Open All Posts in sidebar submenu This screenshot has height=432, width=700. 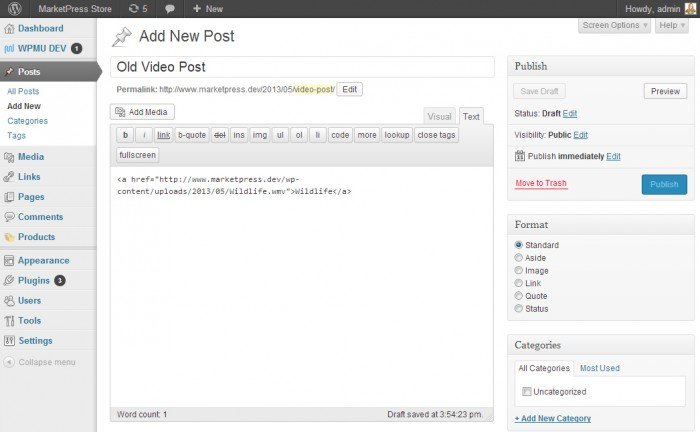(23, 91)
